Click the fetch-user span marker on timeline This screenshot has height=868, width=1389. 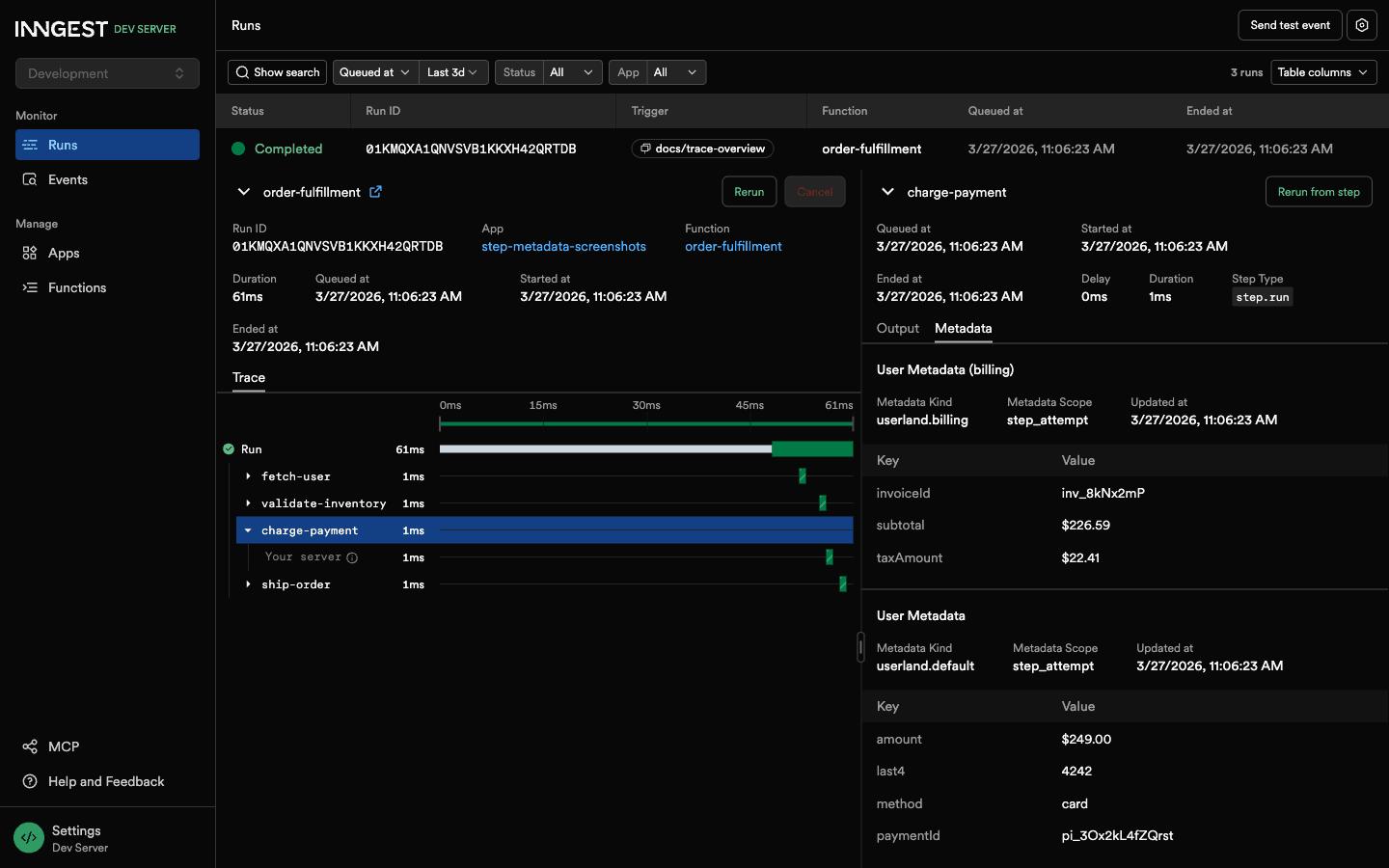pos(803,476)
